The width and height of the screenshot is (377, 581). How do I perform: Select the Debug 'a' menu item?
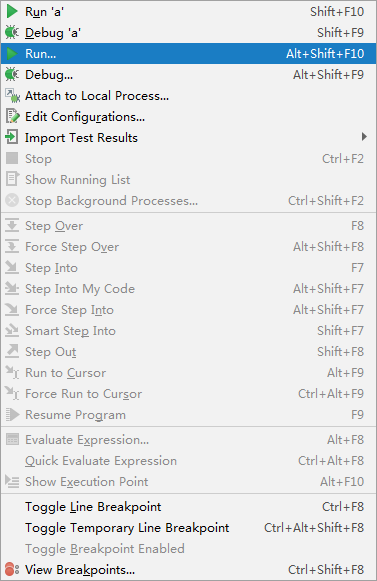point(188,33)
